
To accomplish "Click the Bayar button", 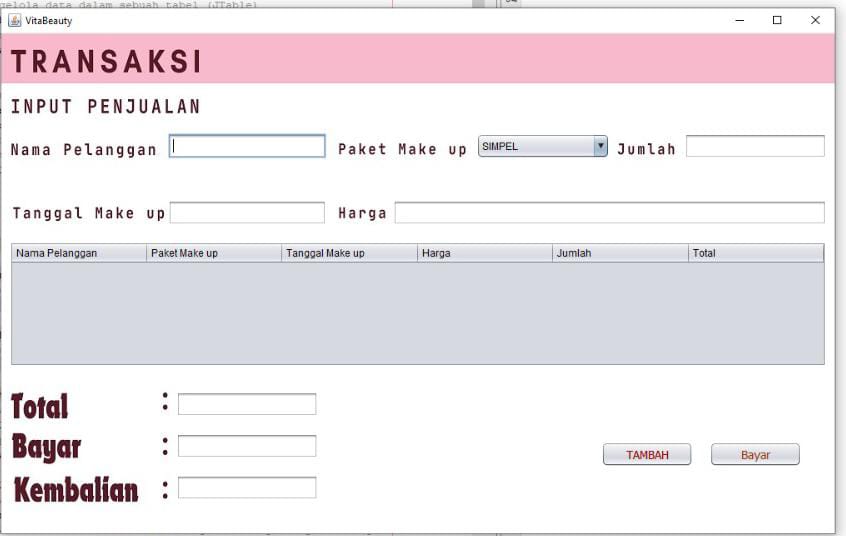I will [755, 455].
